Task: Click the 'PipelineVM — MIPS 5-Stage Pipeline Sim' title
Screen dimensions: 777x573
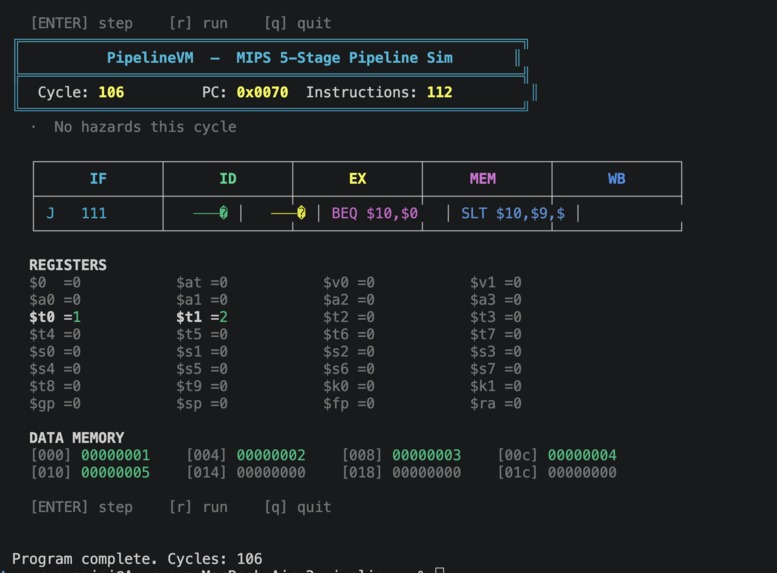Action: pos(280,57)
